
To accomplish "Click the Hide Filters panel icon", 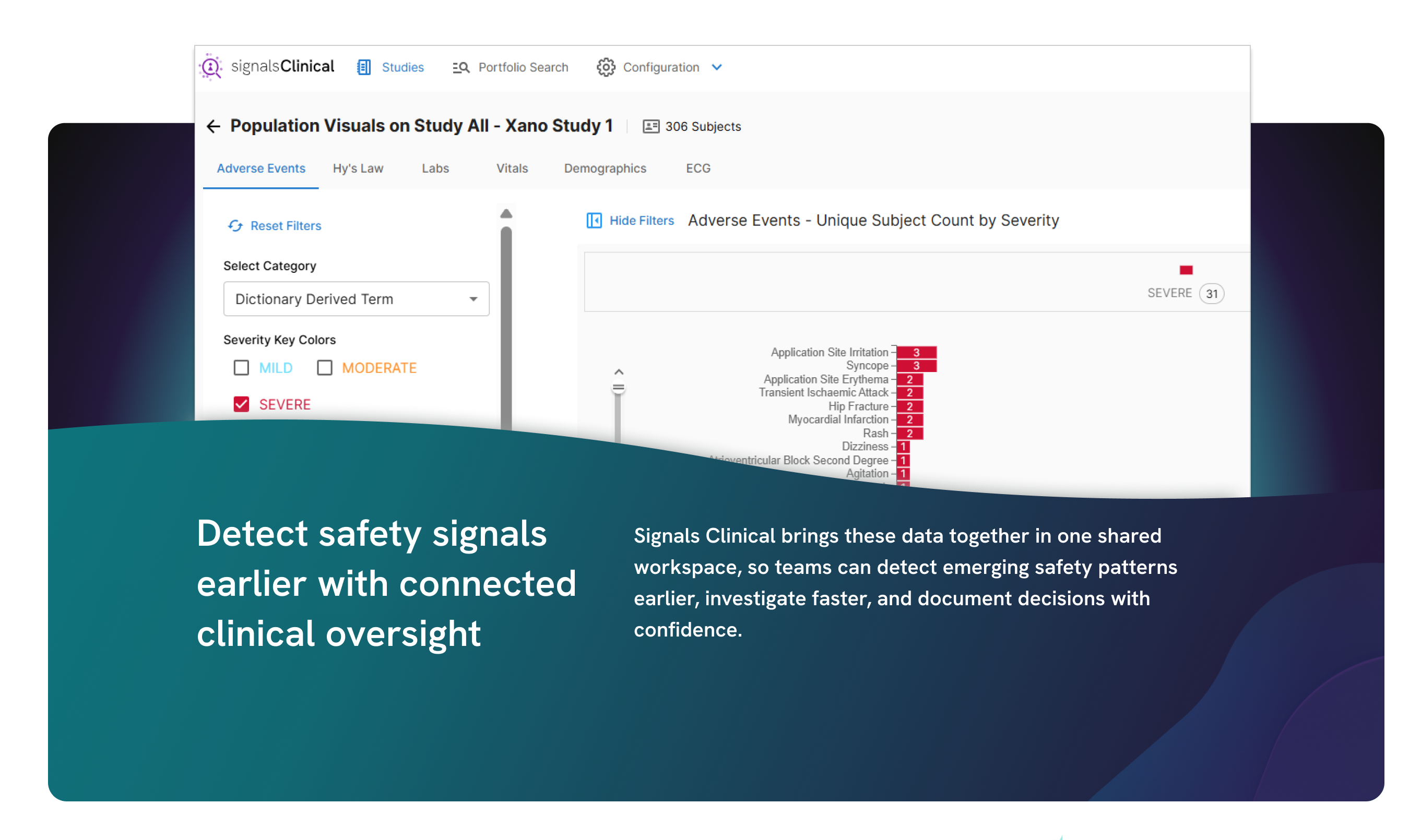I will pyautogui.click(x=594, y=220).
